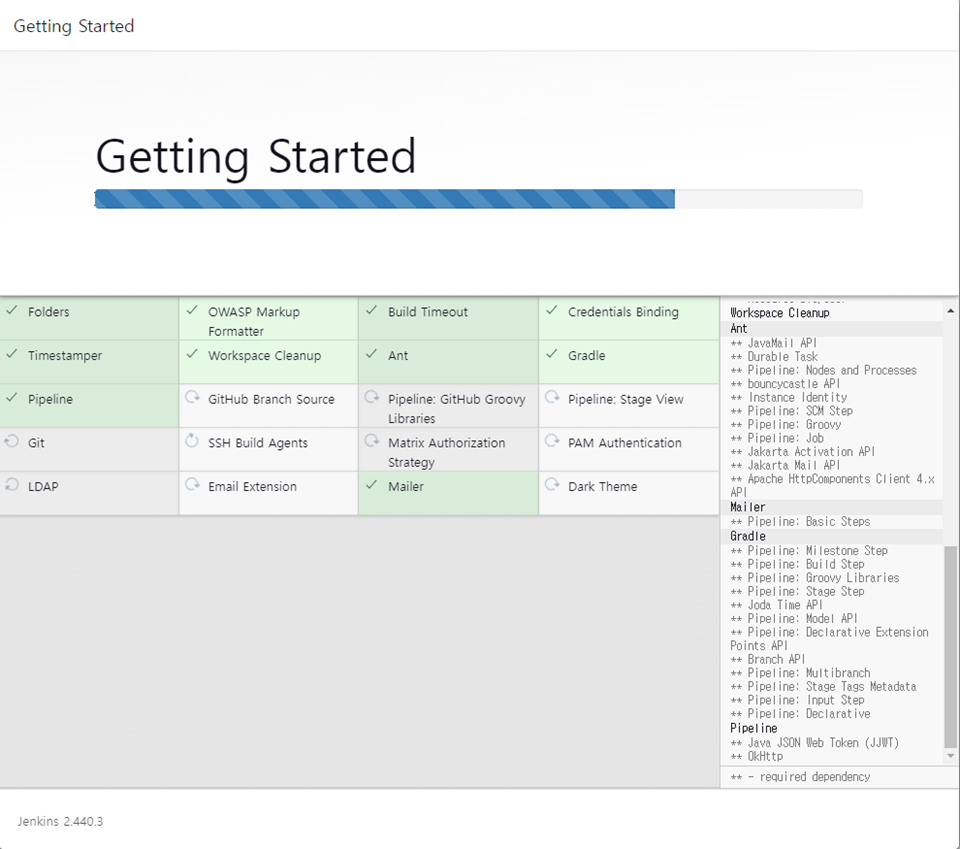Select the Build Timeout plugin label
Screen dimensions: 960x849
(427, 312)
